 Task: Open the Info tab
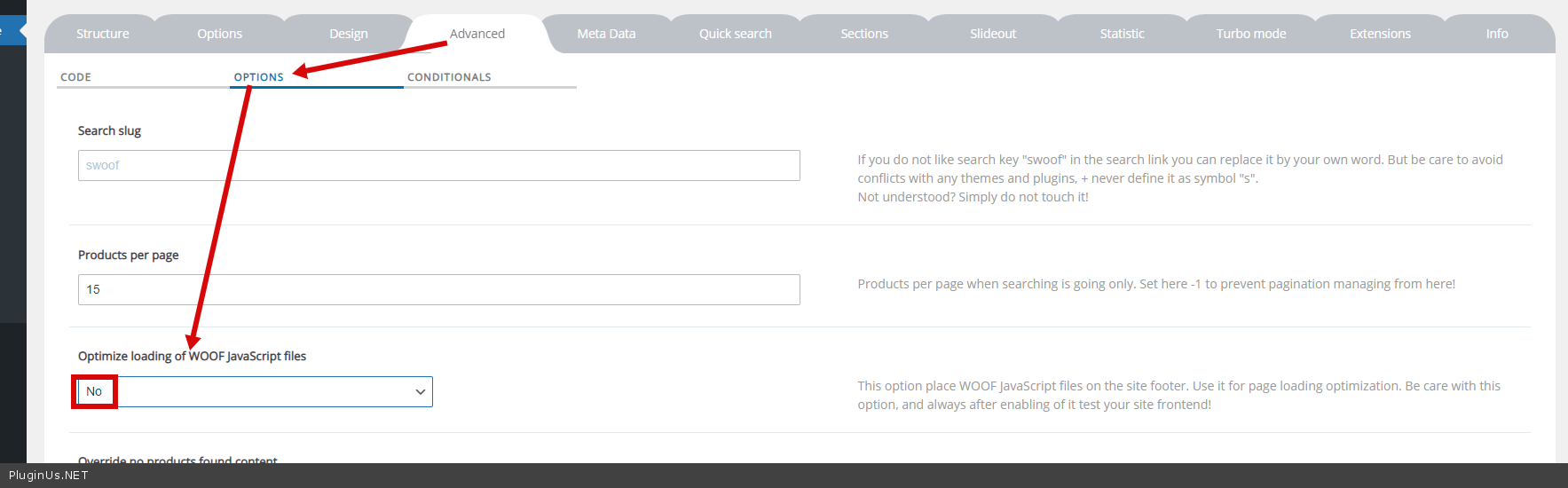pyautogui.click(x=1496, y=34)
